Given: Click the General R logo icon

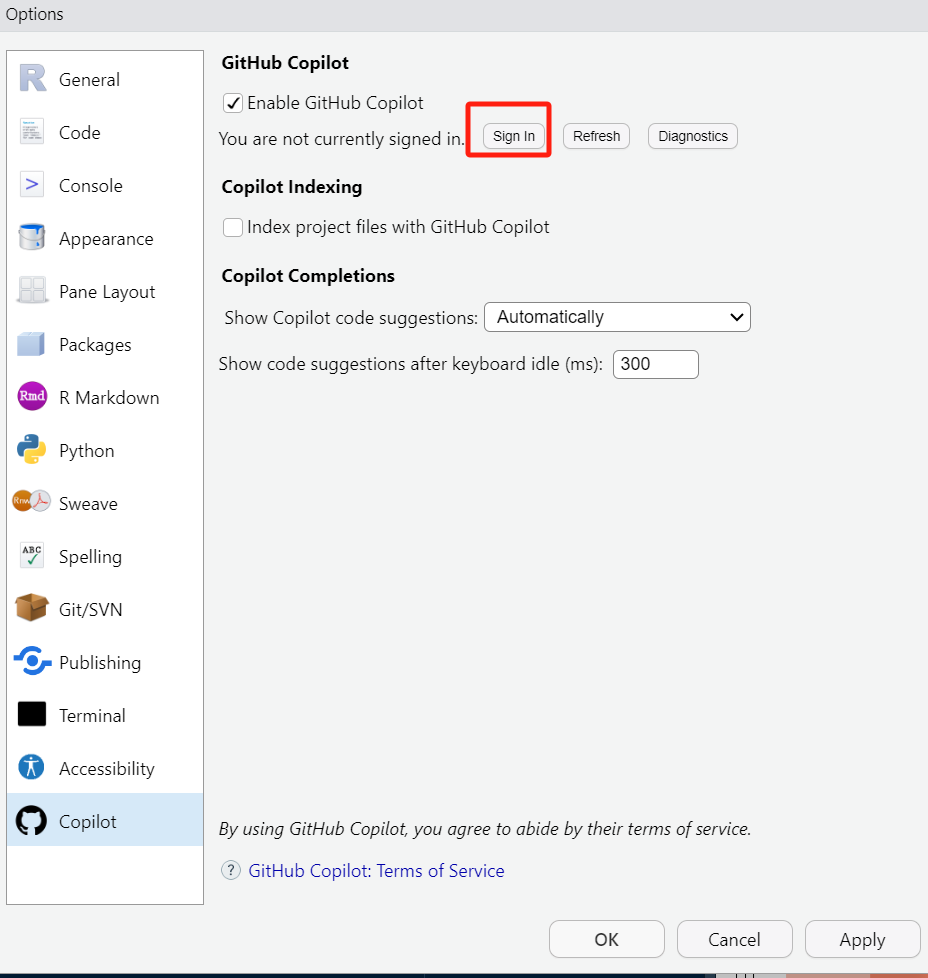Looking at the screenshot, I should 32,79.
